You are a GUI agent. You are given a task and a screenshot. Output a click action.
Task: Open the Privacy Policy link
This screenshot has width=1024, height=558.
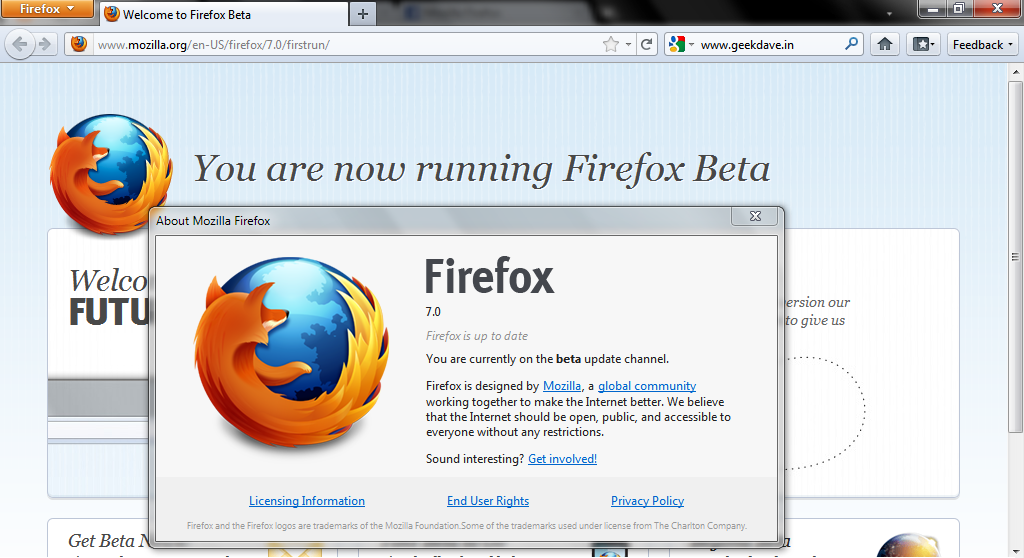tap(647, 501)
